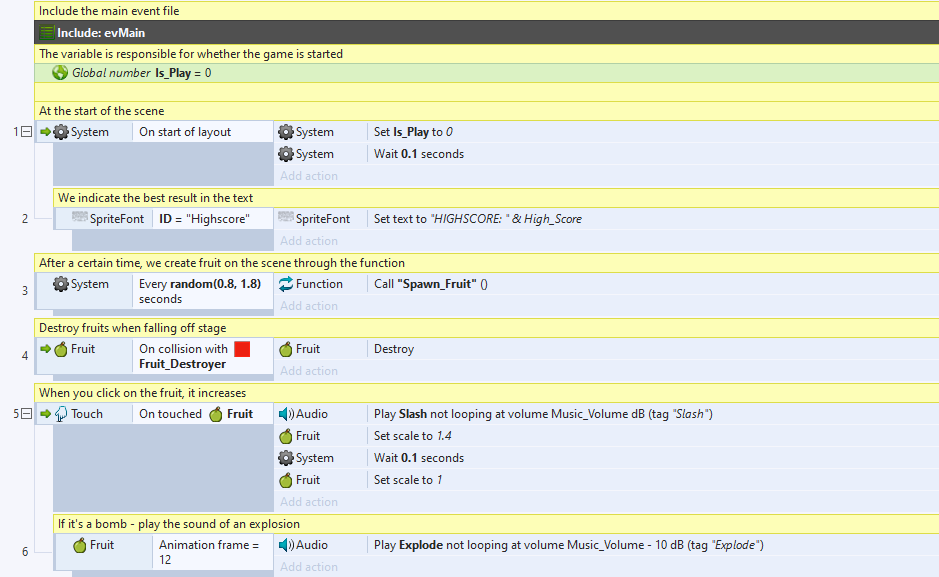Click Fruit icon in event 6 condition
The height and width of the screenshot is (577, 939).
click(80, 545)
